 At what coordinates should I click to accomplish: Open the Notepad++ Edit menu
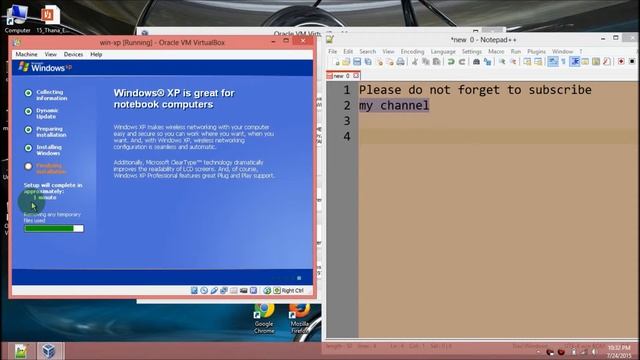pos(348,51)
